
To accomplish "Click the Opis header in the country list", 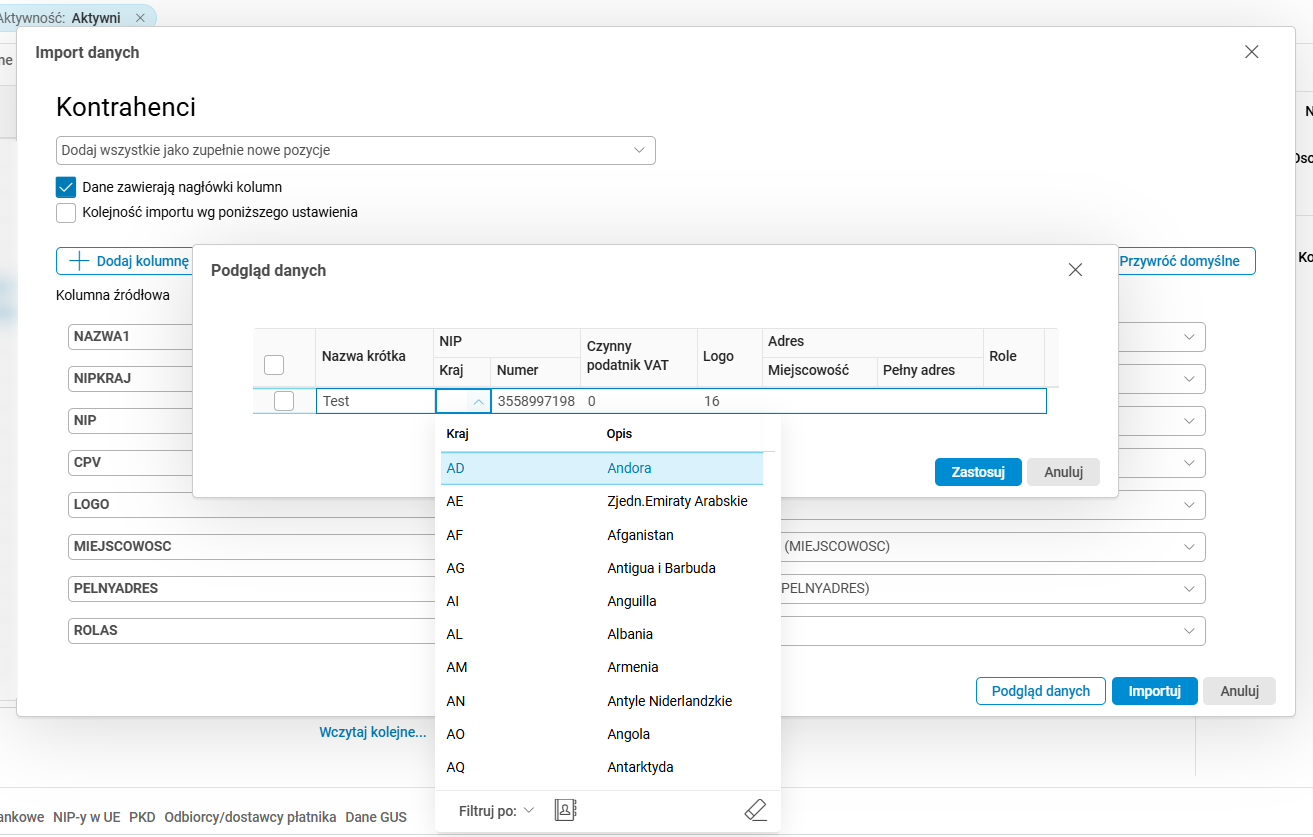I will 619,434.
